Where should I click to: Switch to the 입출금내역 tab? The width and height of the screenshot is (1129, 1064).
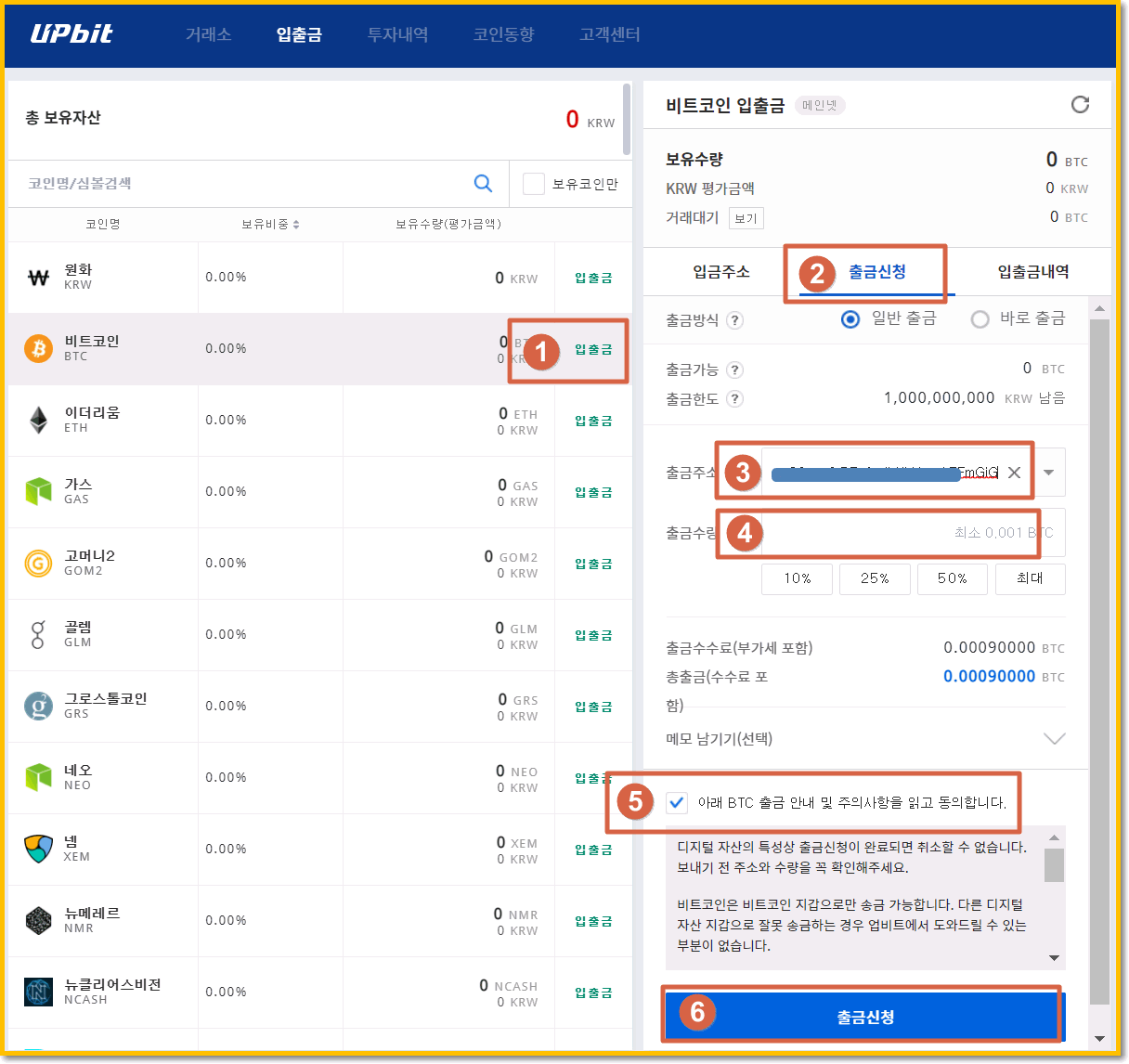tap(1031, 270)
